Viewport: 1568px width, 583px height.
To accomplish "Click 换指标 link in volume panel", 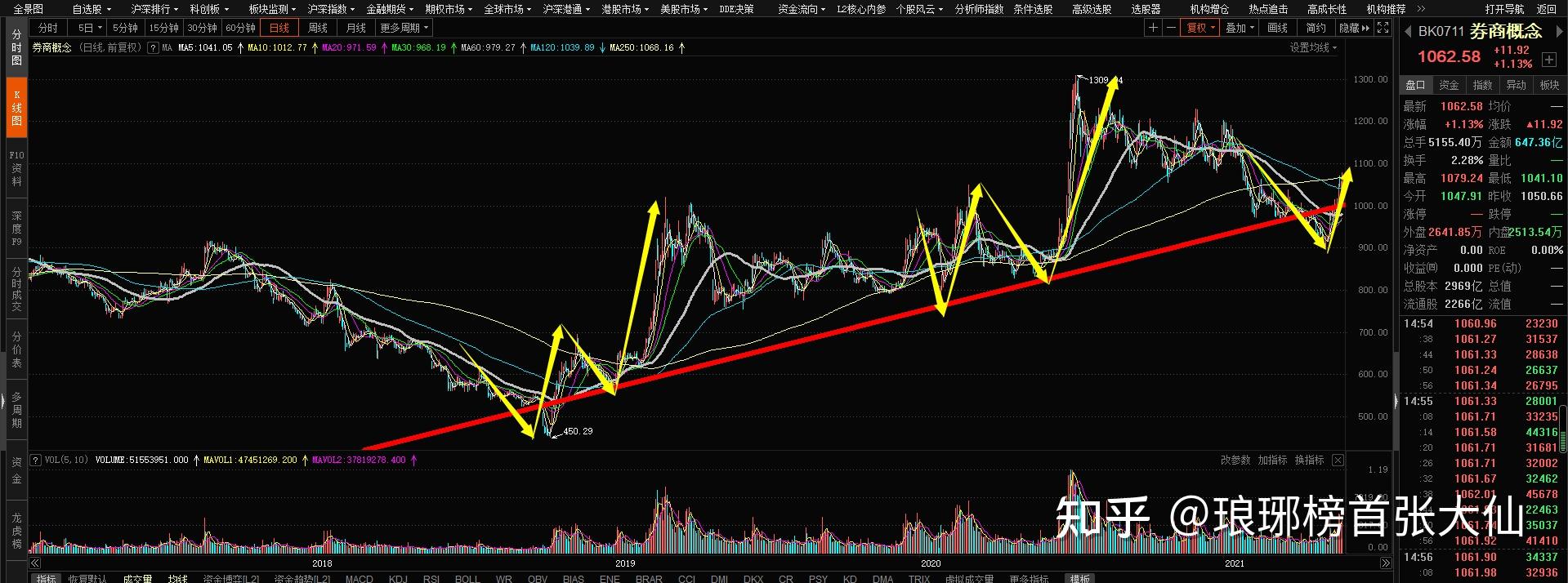I will pos(1309,461).
